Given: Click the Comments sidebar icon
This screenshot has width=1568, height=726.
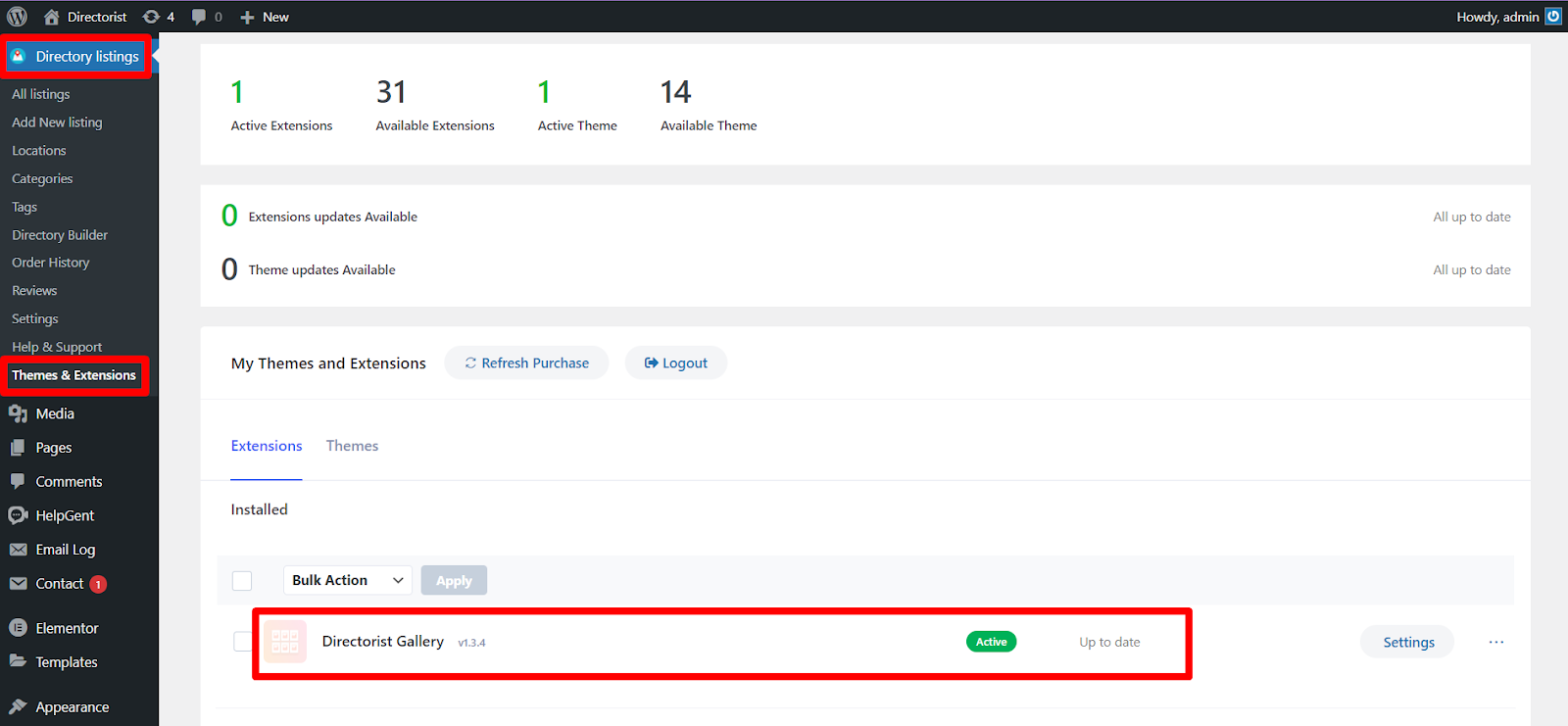Looking at the screenshot, I should click(18, 481).
